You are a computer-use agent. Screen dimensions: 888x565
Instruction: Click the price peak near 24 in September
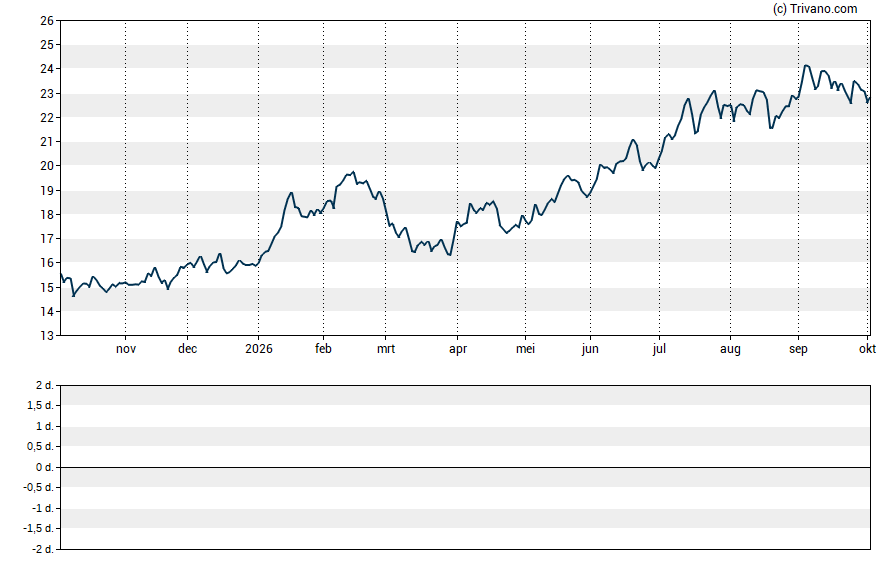tap(806, 66)
